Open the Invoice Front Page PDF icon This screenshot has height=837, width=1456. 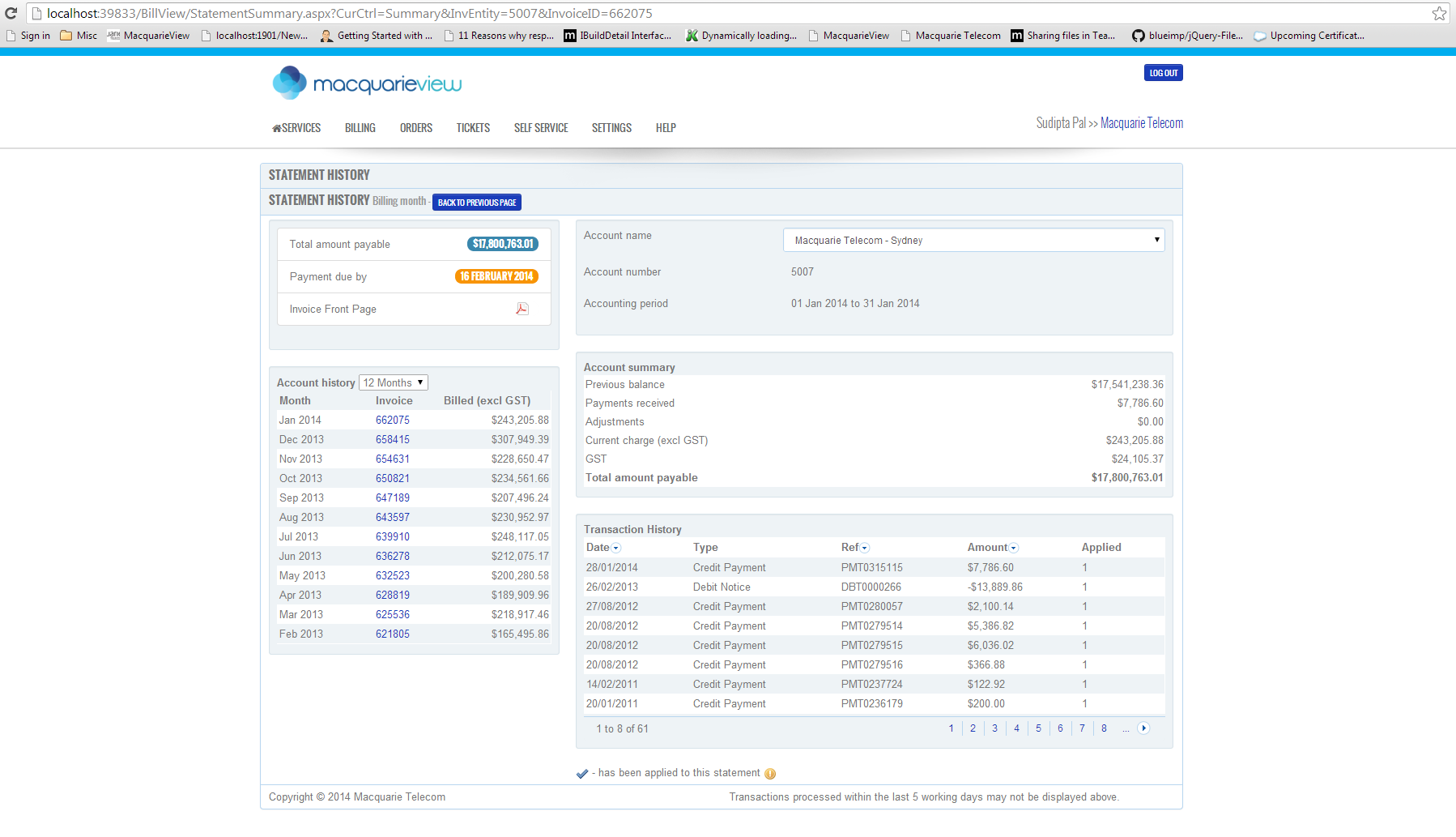(522, 309)
